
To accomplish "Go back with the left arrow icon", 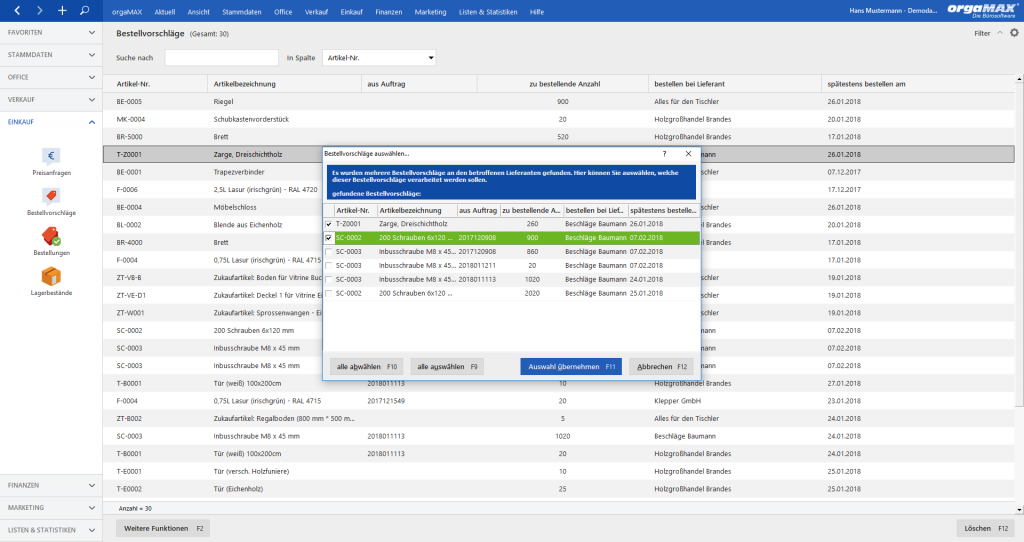I will [x=18, y=10].
